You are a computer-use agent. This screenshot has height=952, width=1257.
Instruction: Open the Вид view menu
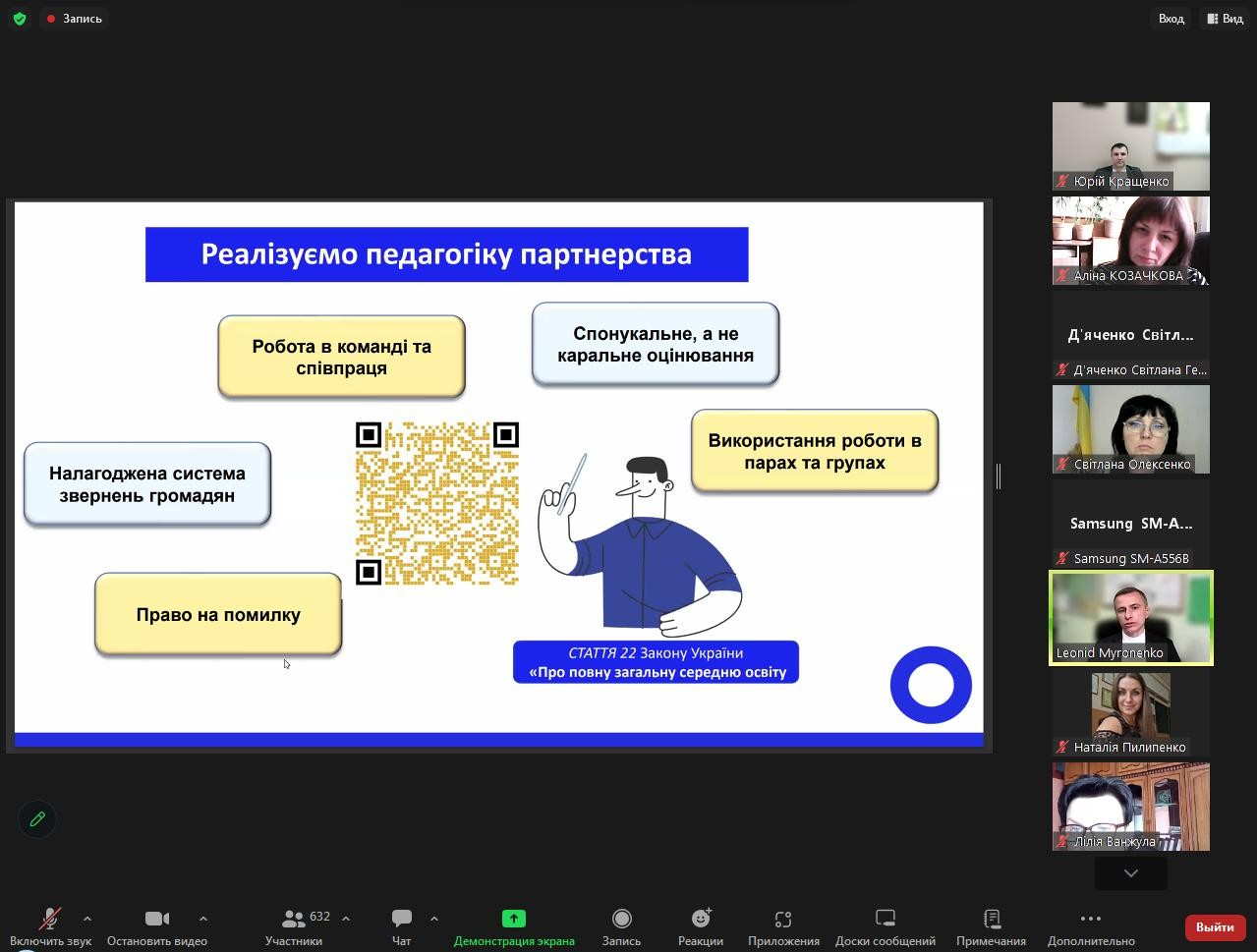1225,19
